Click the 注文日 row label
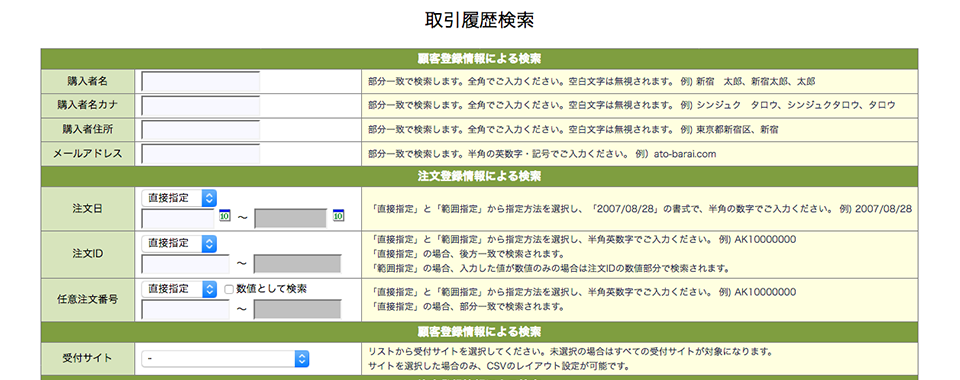Image resolution: width=960 pixels, height=380 pixels. pyautogui.click(x=88, y=209)
